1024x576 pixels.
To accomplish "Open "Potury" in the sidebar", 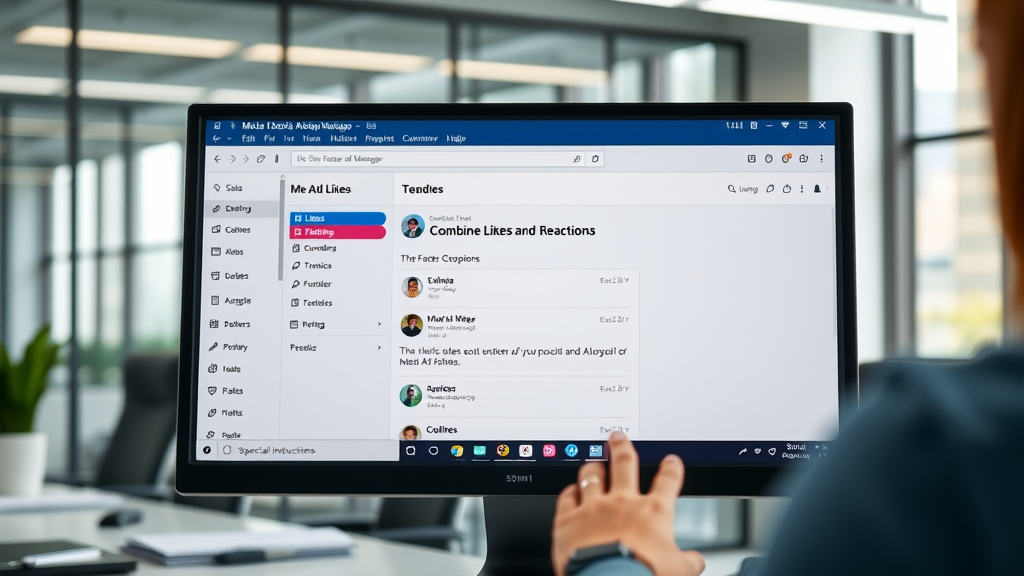I will pyautogui.click(x=229, y=347).
